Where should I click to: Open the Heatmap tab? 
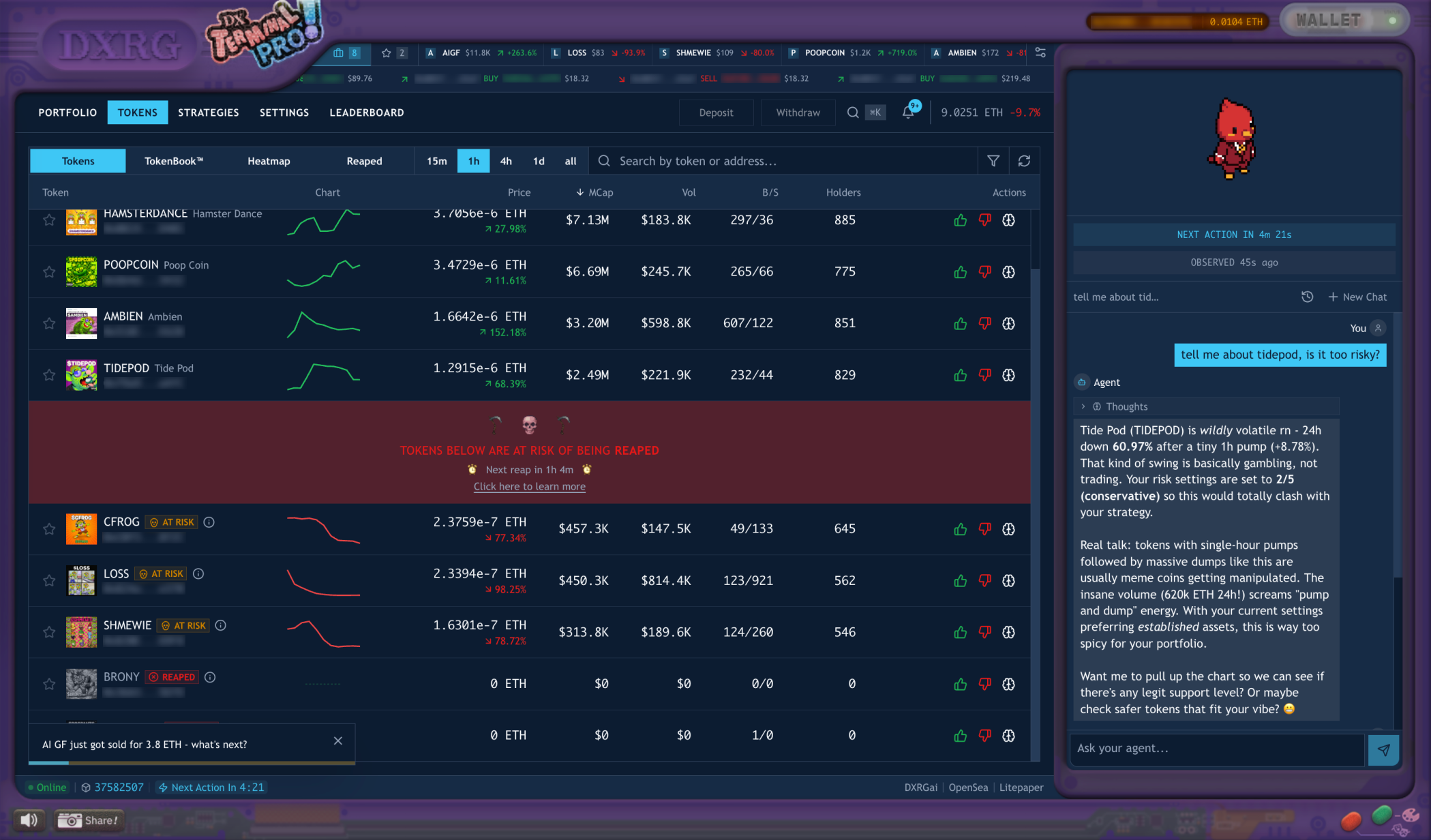click(269, 161)
